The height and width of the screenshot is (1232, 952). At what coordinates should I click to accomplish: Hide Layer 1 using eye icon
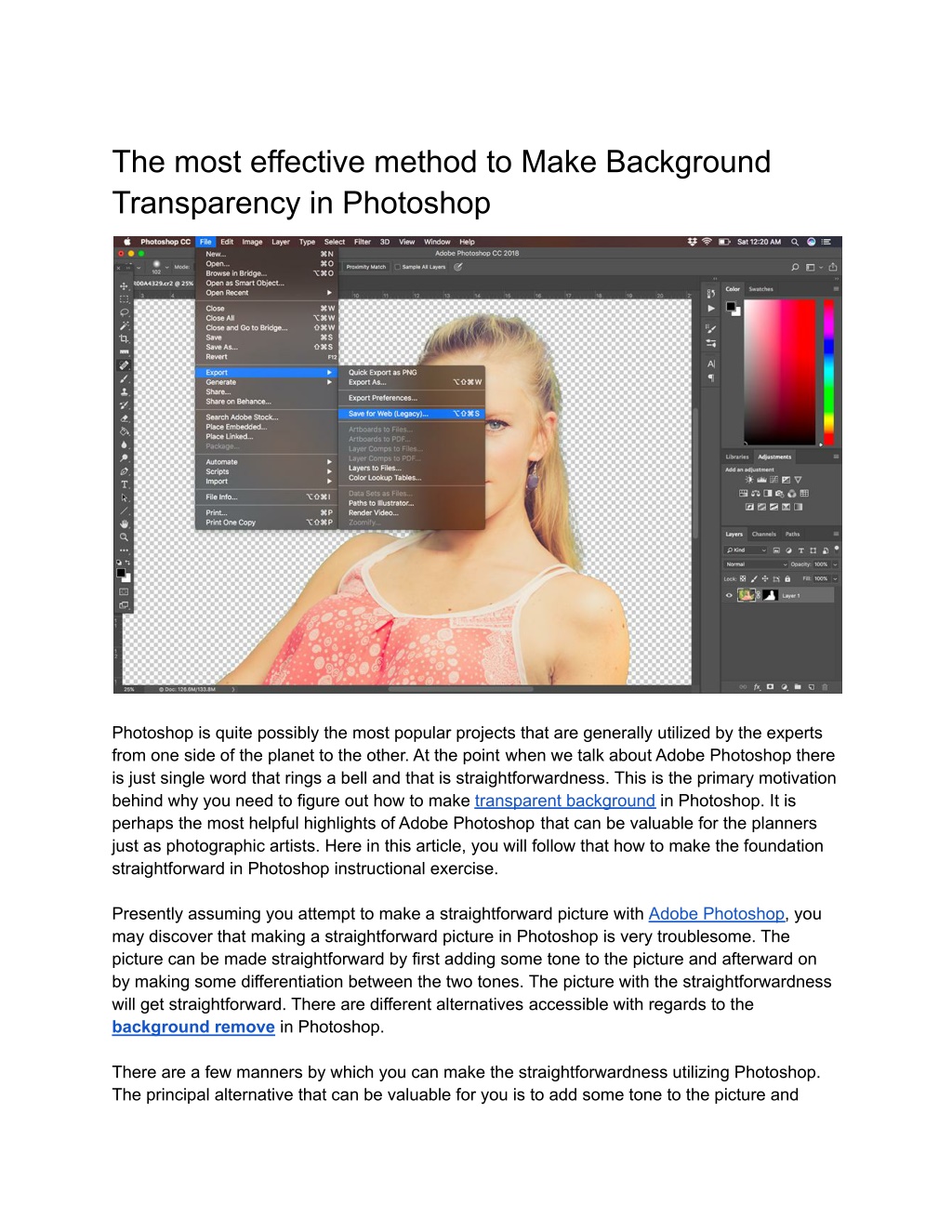(x=729, y=595)
